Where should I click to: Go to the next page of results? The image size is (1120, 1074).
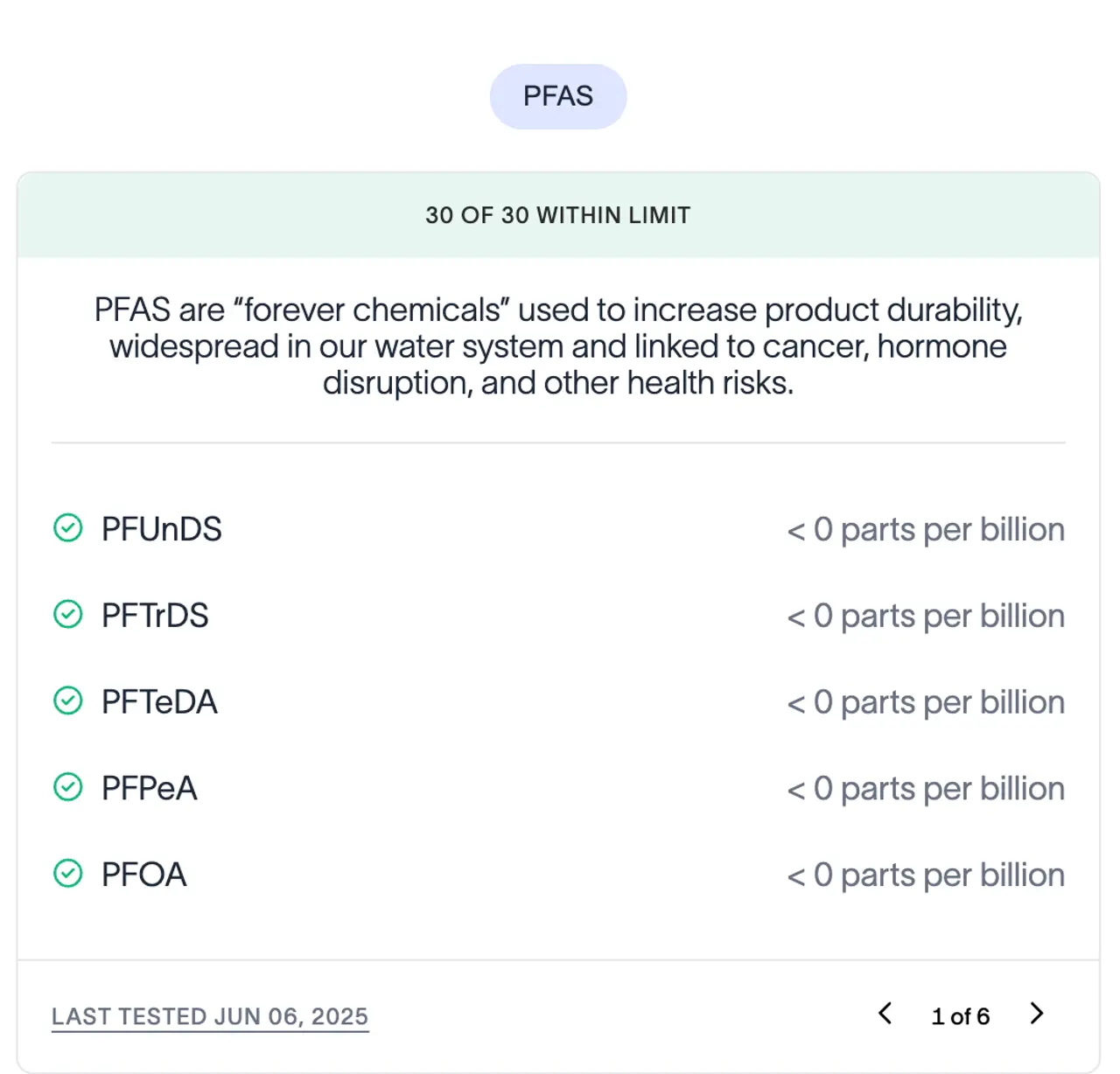[1037, 1014]
